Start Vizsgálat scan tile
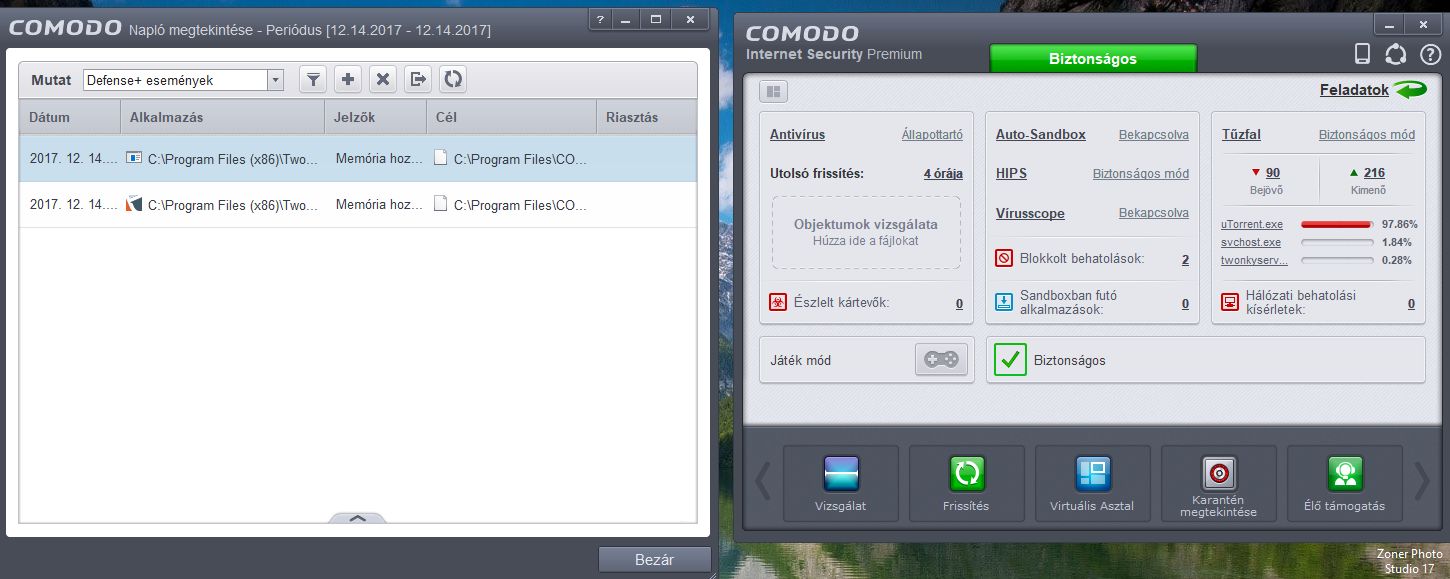 point(840,483)
